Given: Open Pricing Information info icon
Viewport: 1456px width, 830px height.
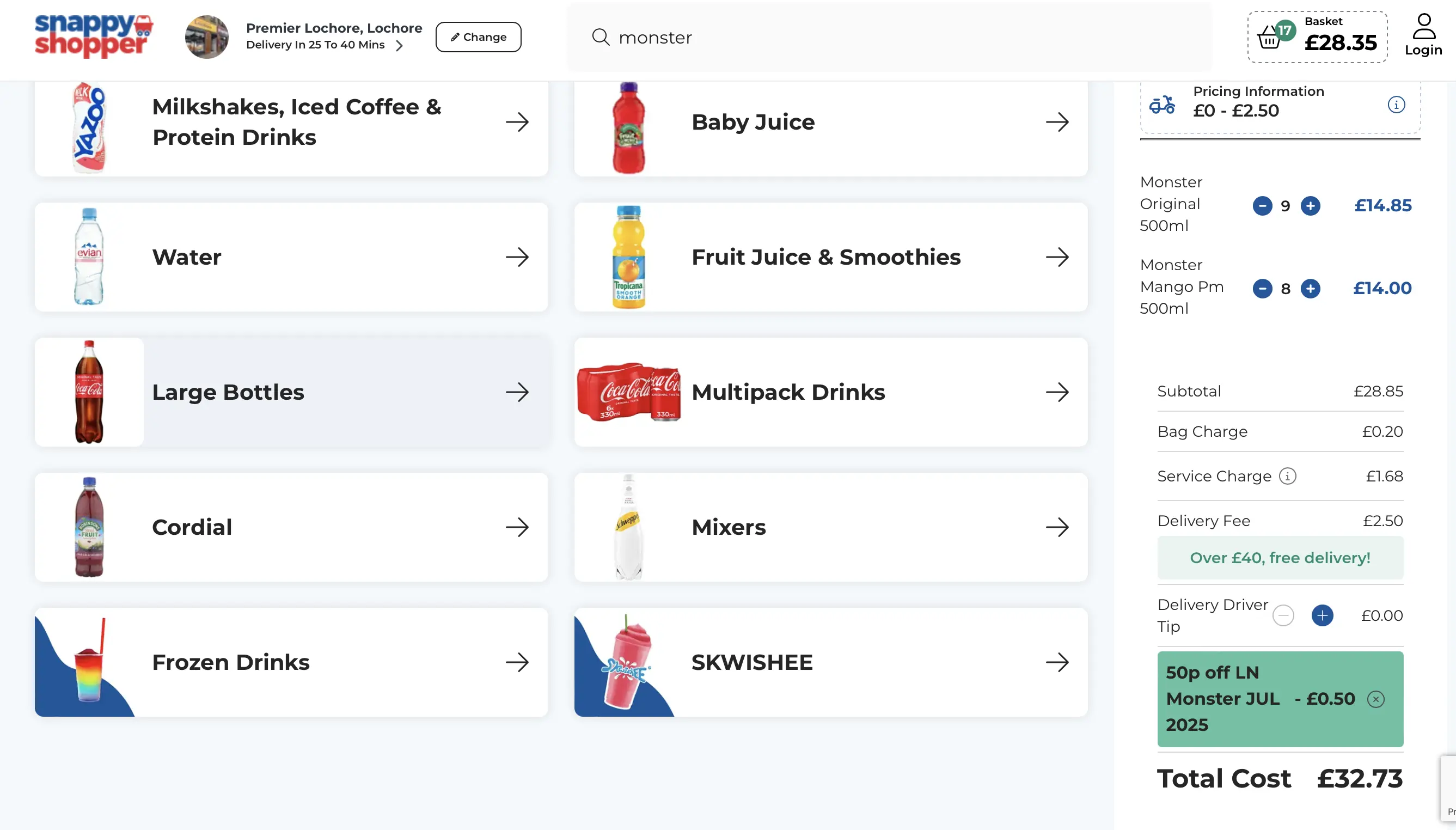Looking at the screenshot, I should pos(1396,105).
